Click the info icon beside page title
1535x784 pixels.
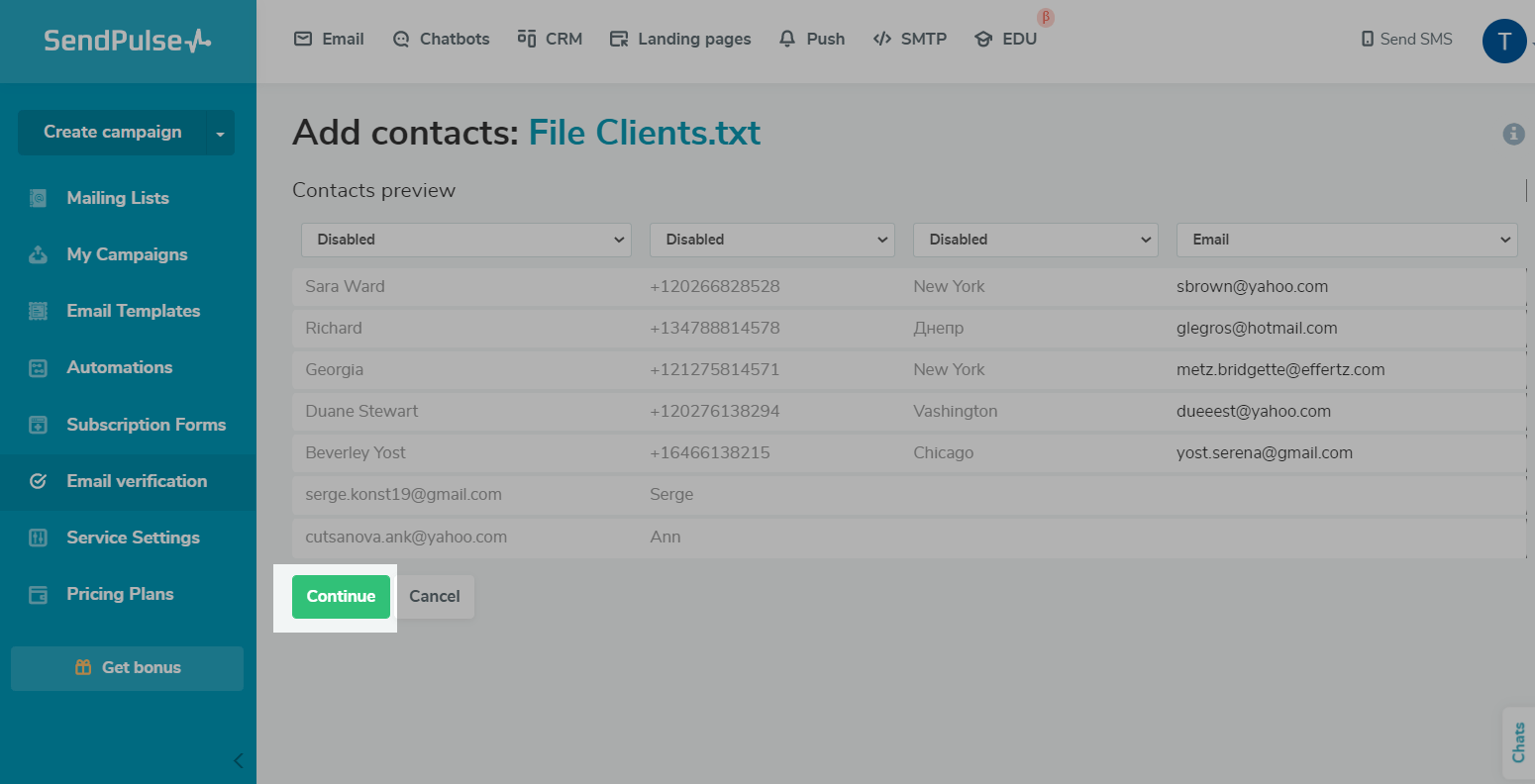click(x=1513, y=134)
